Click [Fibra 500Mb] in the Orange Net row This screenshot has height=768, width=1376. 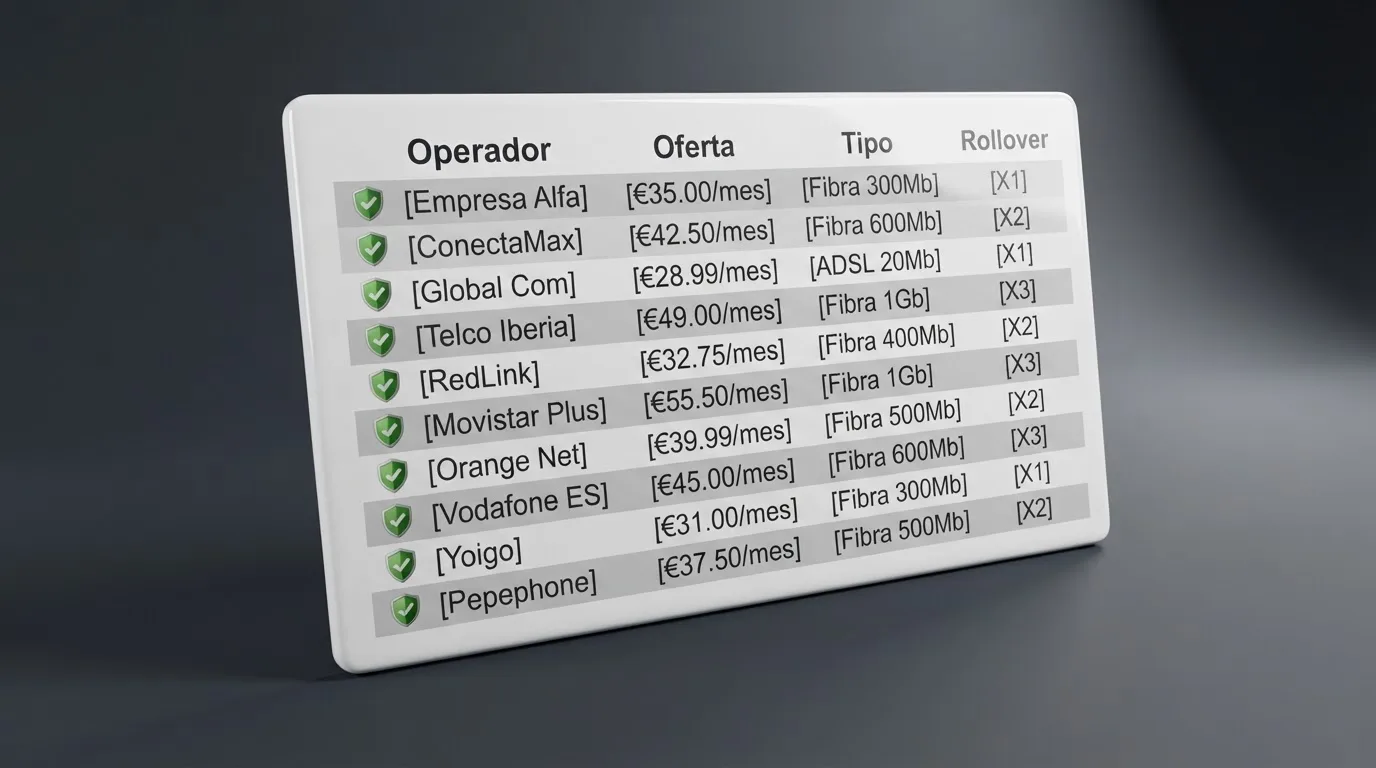tap(893, 416)
